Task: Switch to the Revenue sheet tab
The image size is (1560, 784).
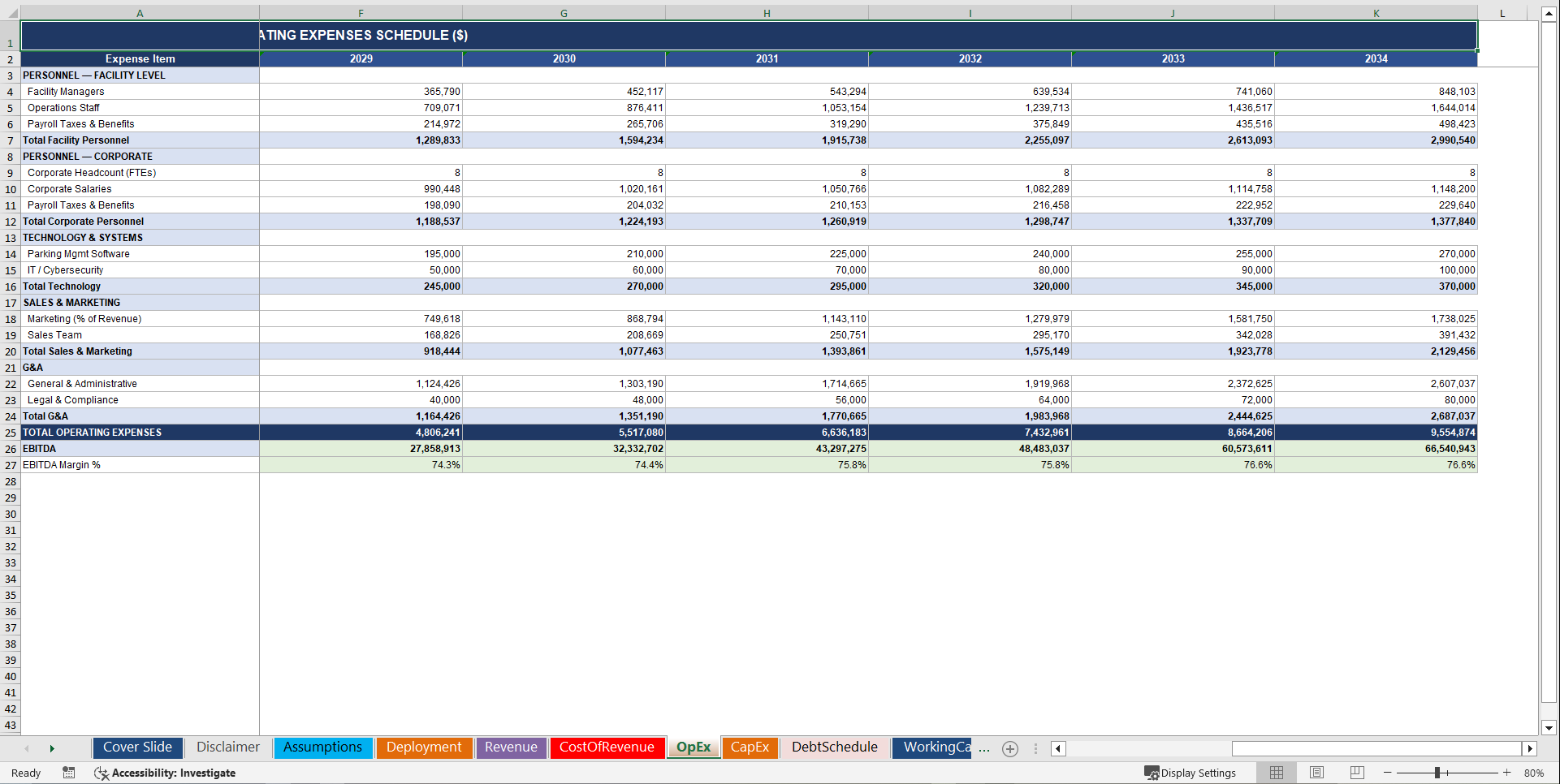Action: click(511, 747)
